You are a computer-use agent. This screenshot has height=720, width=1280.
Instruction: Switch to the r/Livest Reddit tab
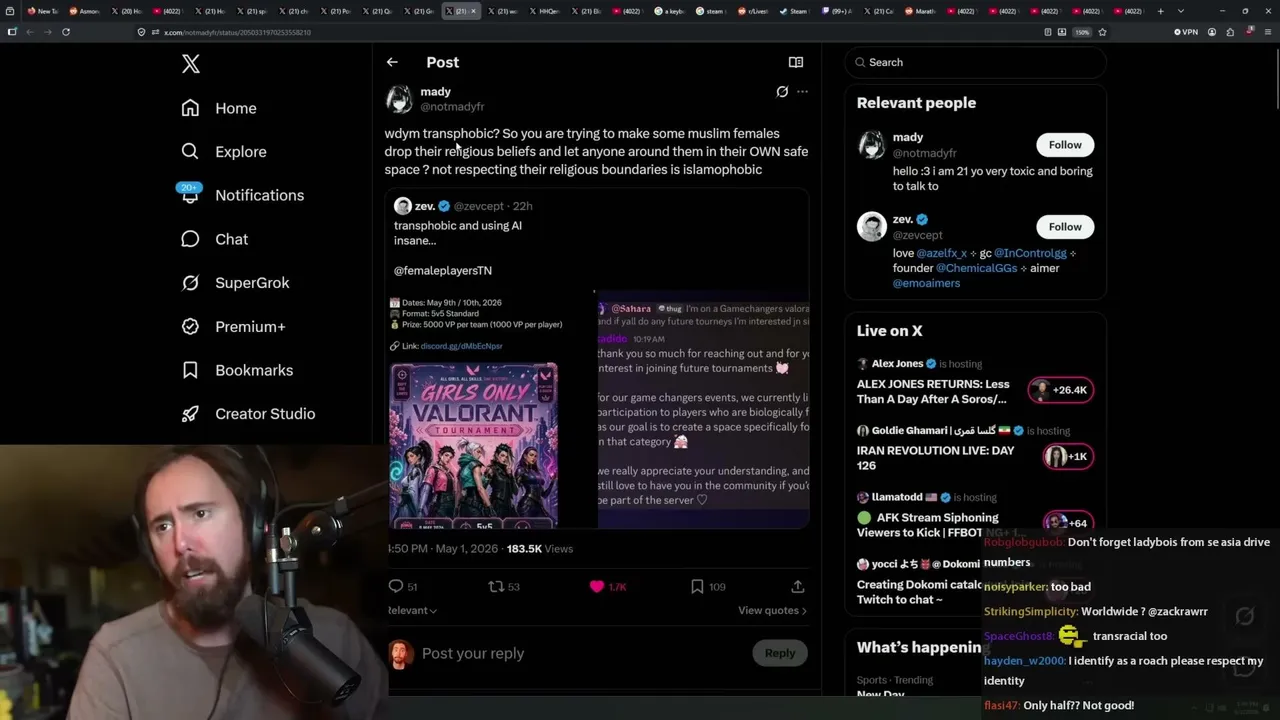(755, 11)
